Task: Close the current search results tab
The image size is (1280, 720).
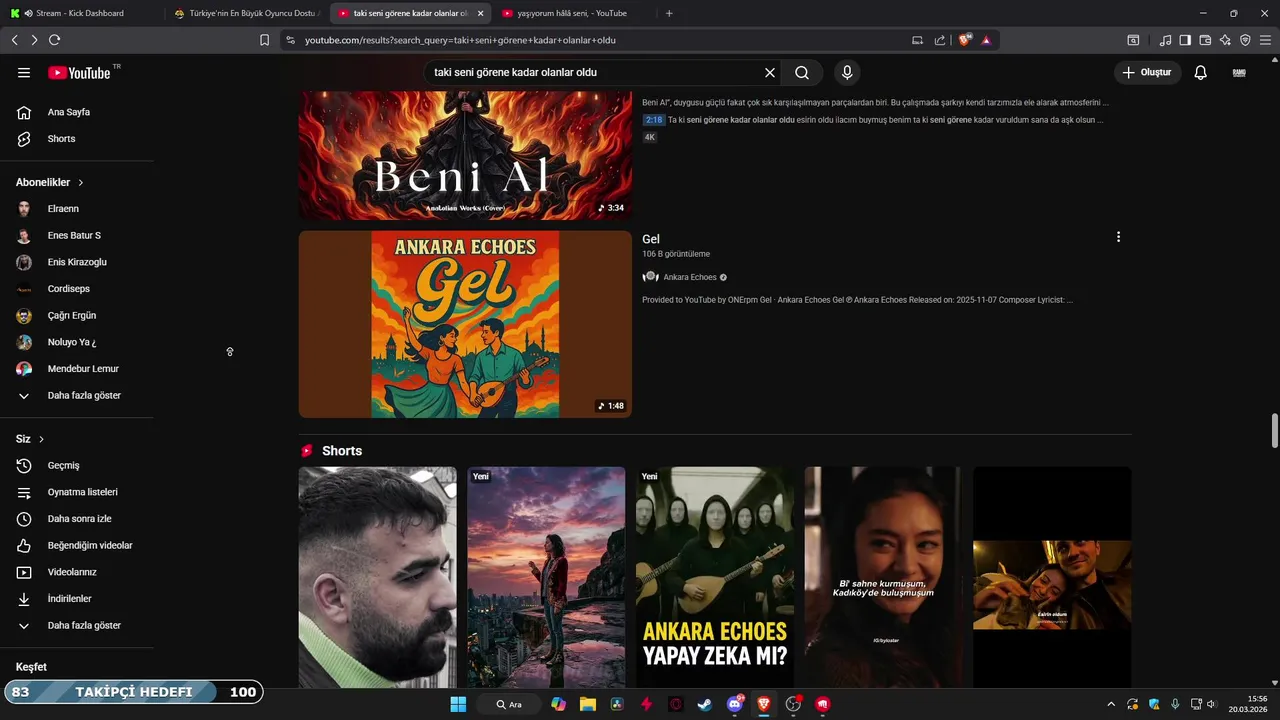Action: click(481, 13)
